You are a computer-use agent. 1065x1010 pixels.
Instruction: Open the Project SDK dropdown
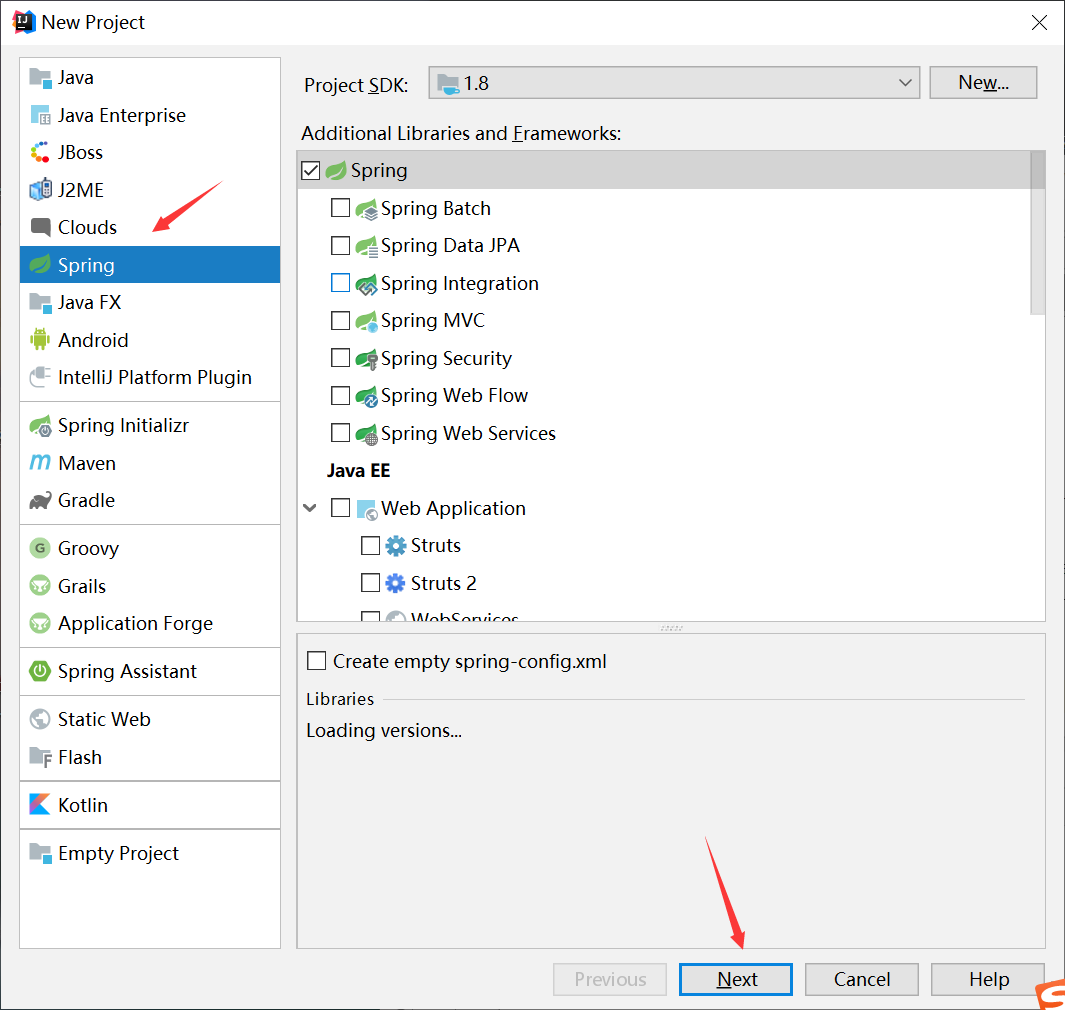click(x=674, y=83)
